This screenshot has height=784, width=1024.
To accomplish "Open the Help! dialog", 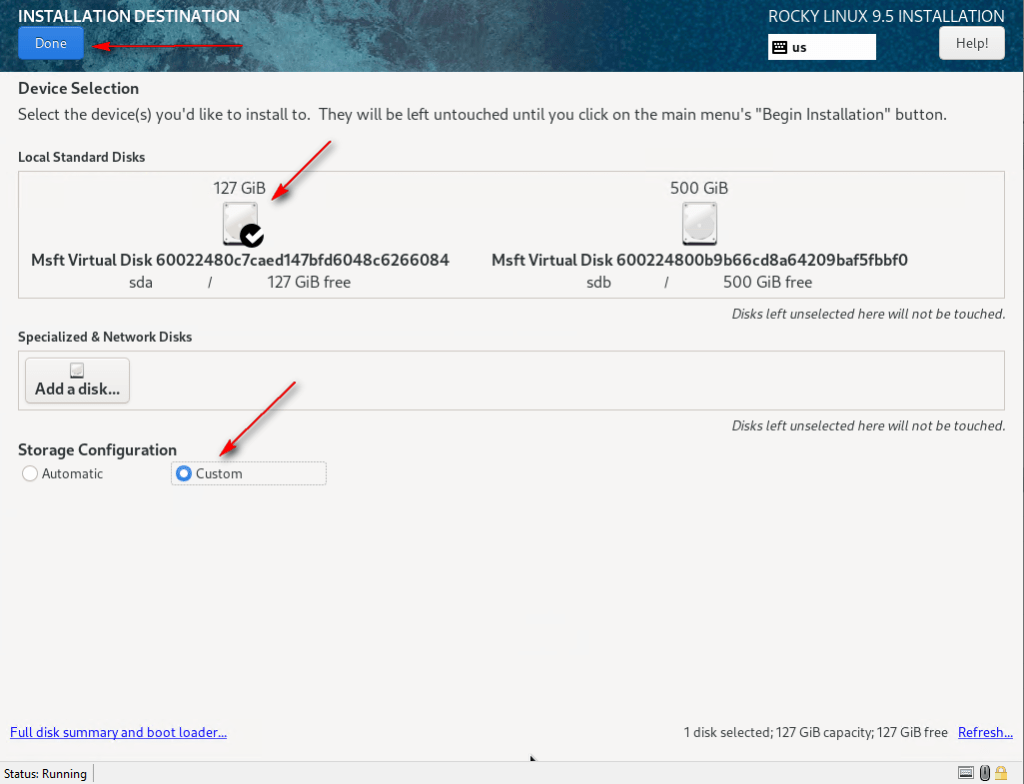I will point(971,43).
